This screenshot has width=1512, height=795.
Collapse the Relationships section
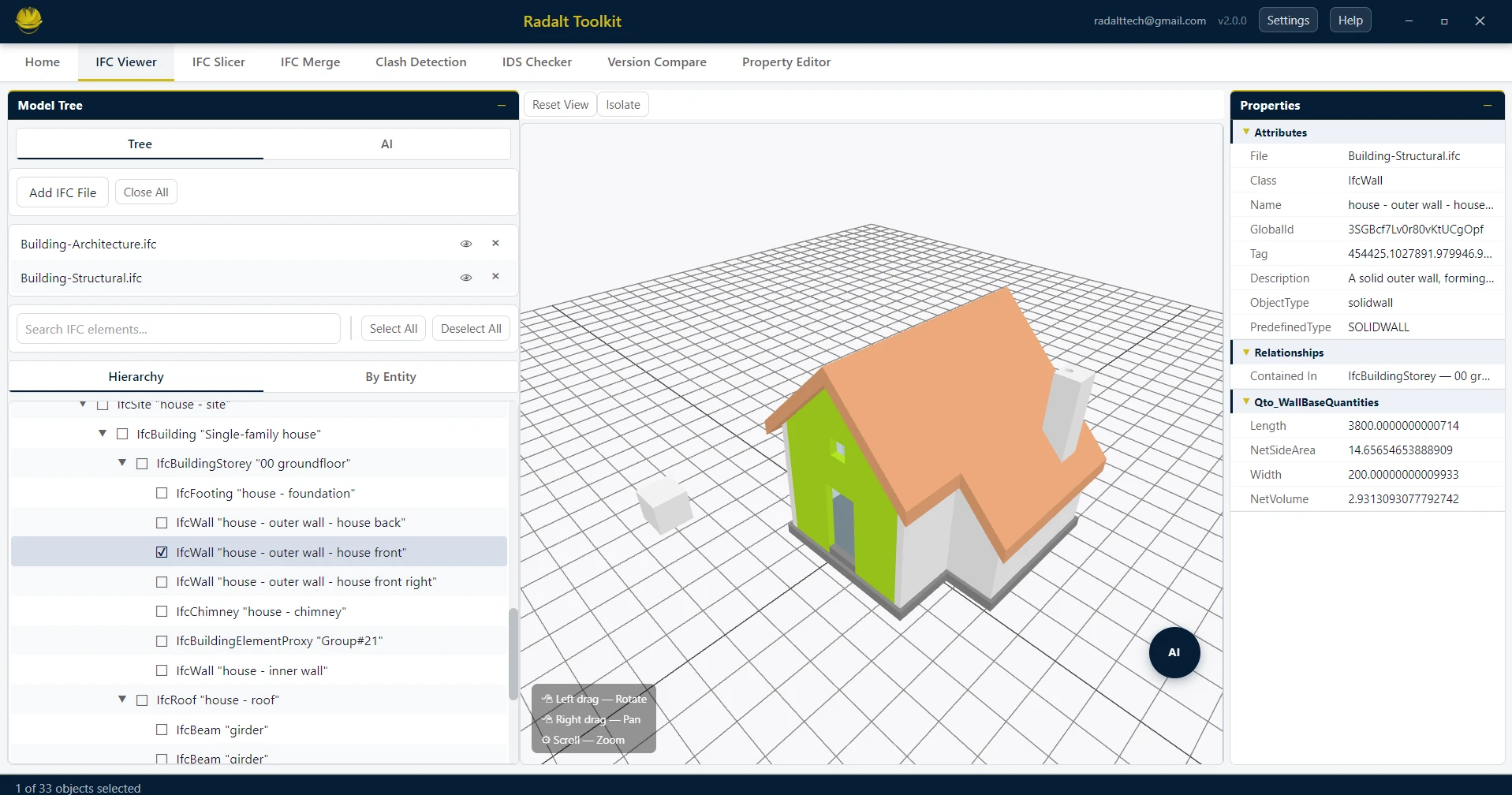[1246, 352]
